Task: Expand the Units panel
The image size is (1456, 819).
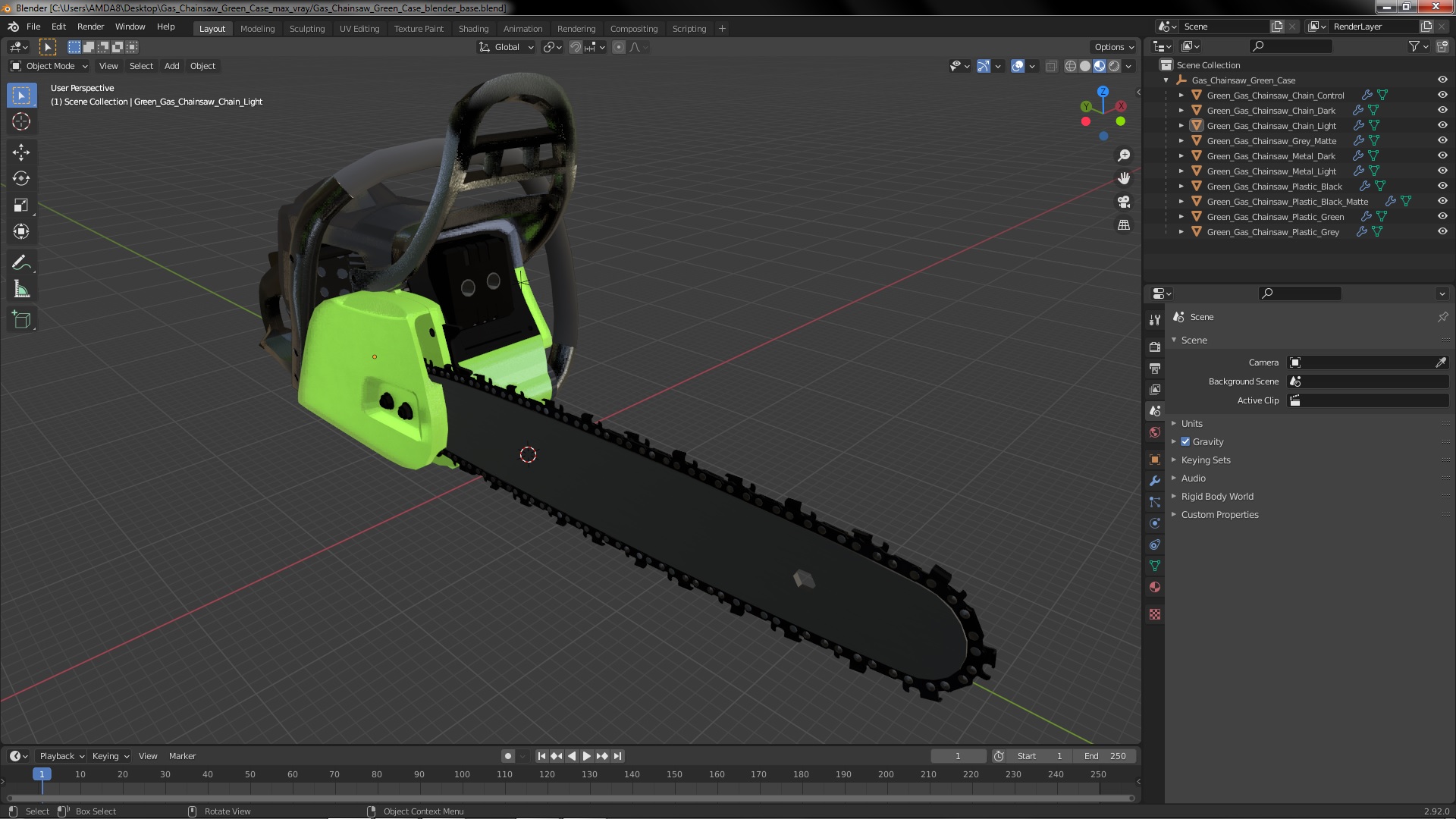Action: 1191,423
